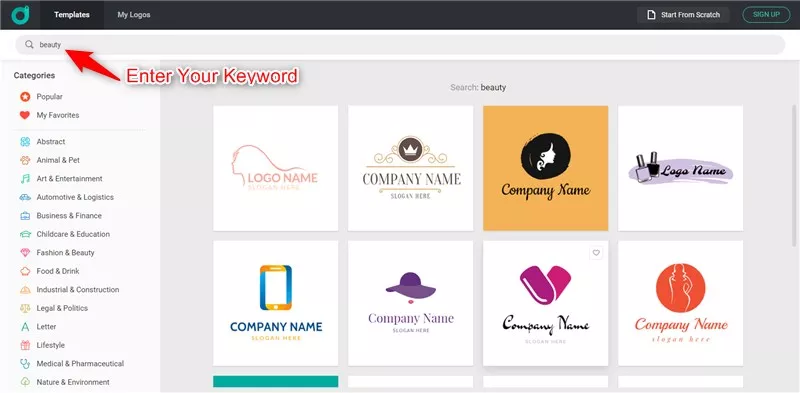
Task: Click the Childcare & Education cap icon
Action: click(25, 234)
